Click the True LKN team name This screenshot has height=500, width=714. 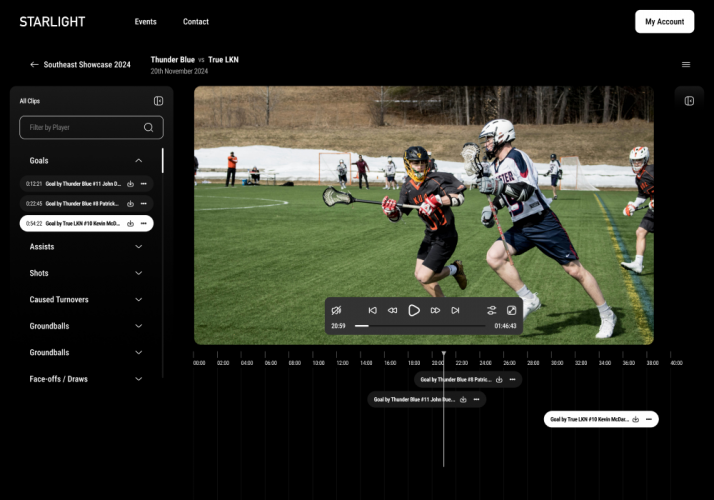pos(223,60)
